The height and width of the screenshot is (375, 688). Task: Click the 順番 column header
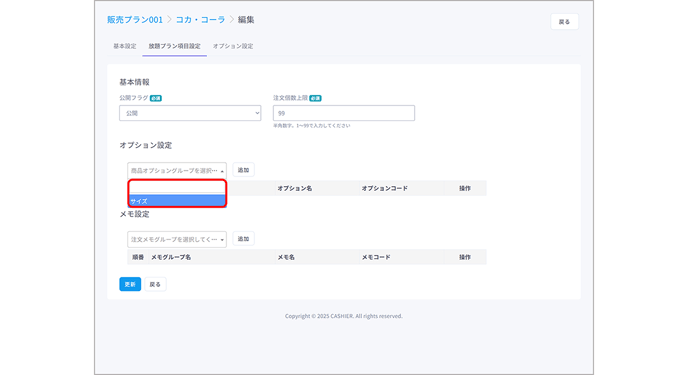click(138, 257)
